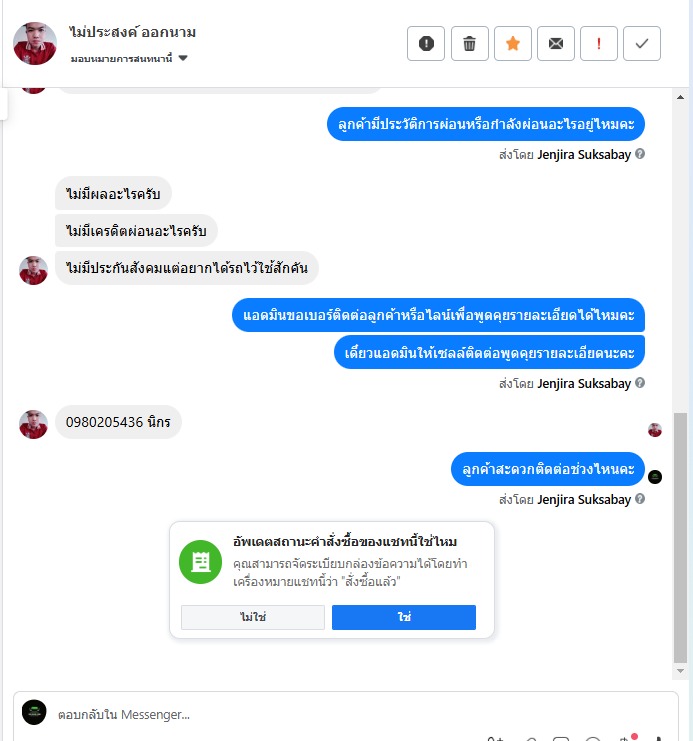Flag conversation with red exclamation icon
Screen dimensions: 693x741
tap(598, 43)
